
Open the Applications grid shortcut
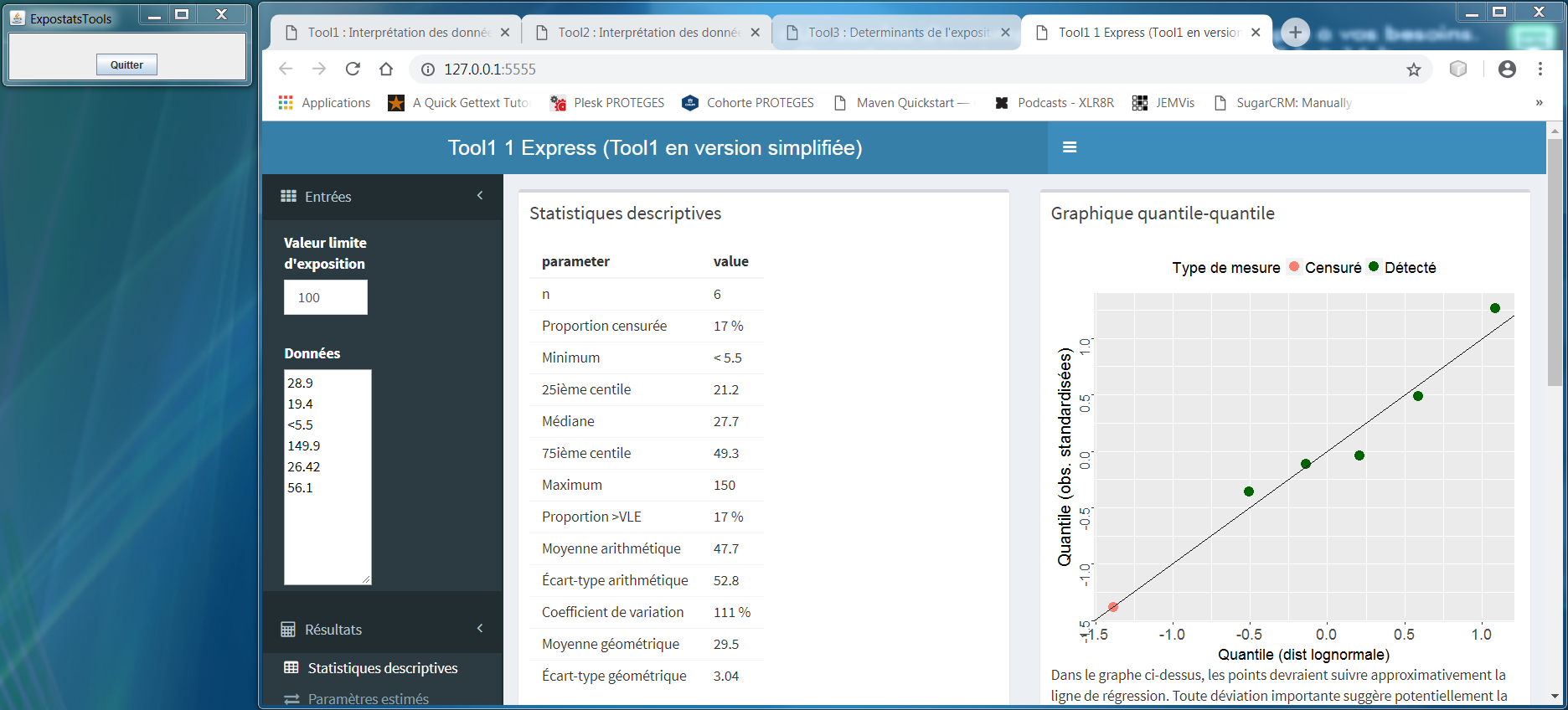[x=324, y=103]
